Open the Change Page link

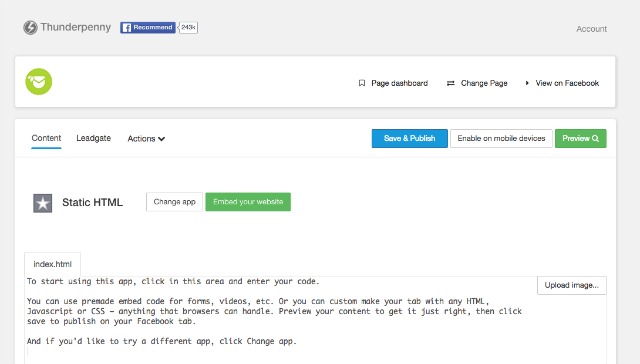484,83
